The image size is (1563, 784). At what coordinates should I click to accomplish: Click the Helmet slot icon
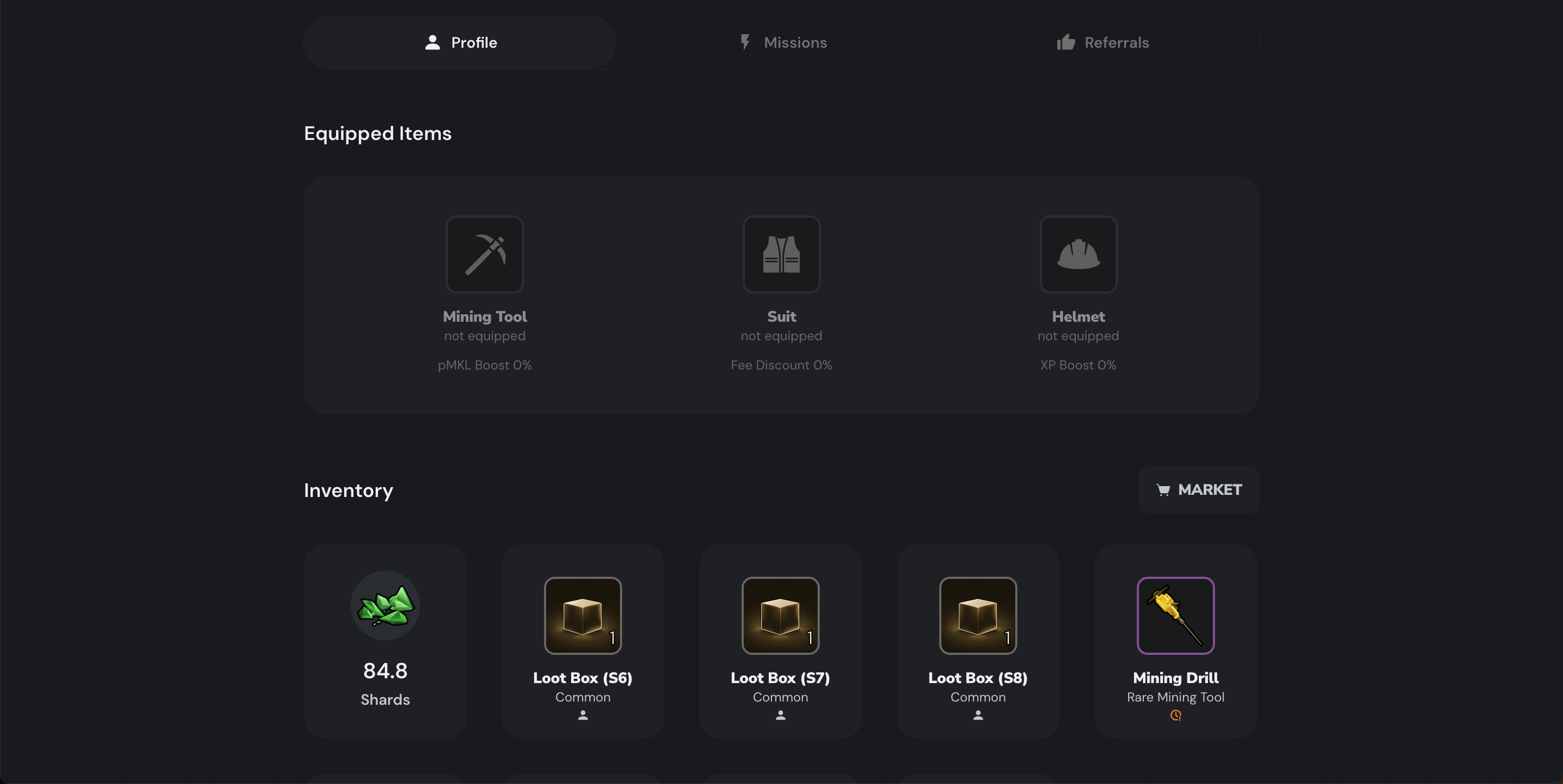coord(1078,254)
